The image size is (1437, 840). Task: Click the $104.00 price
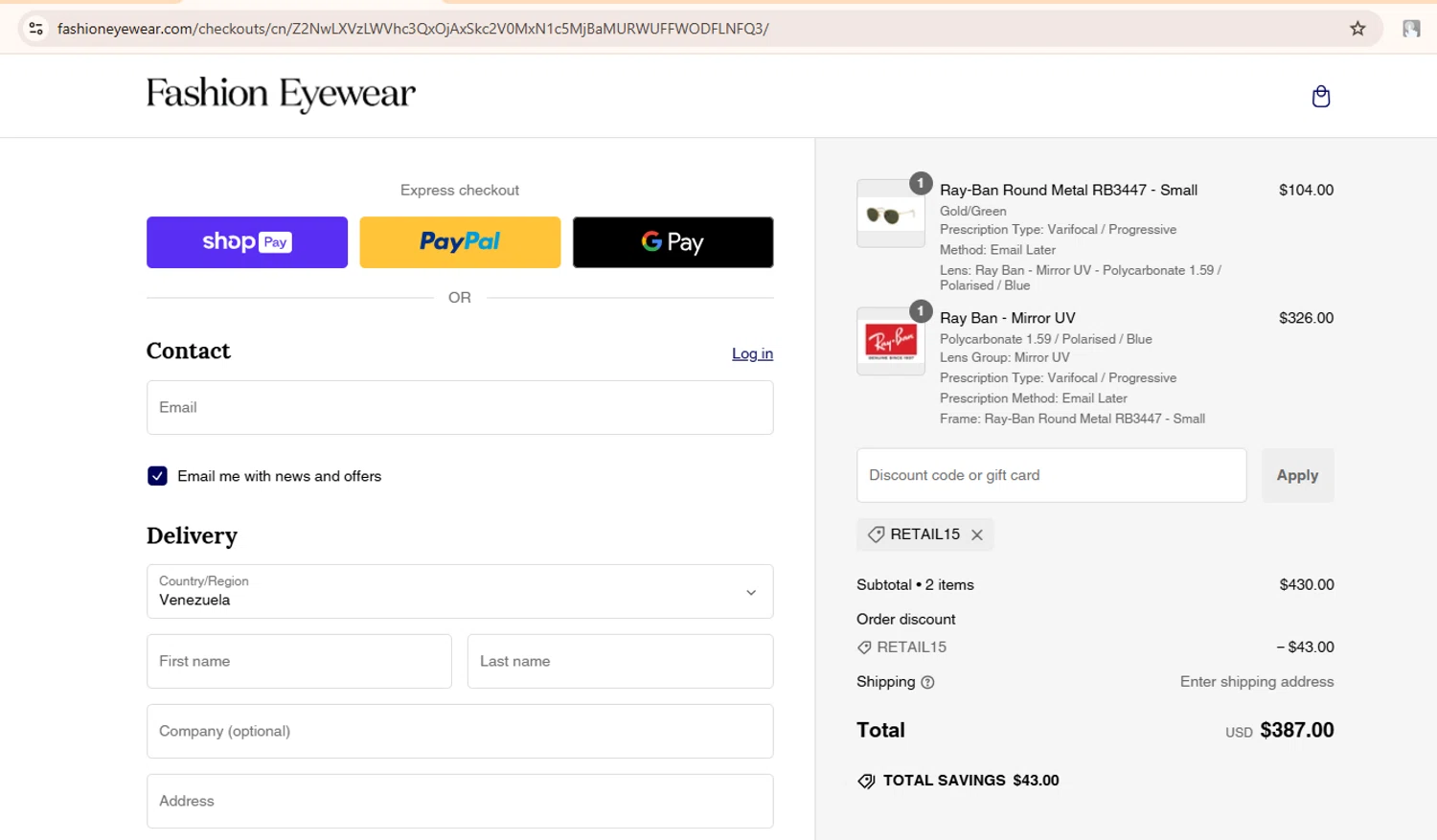coord(1306,190)
